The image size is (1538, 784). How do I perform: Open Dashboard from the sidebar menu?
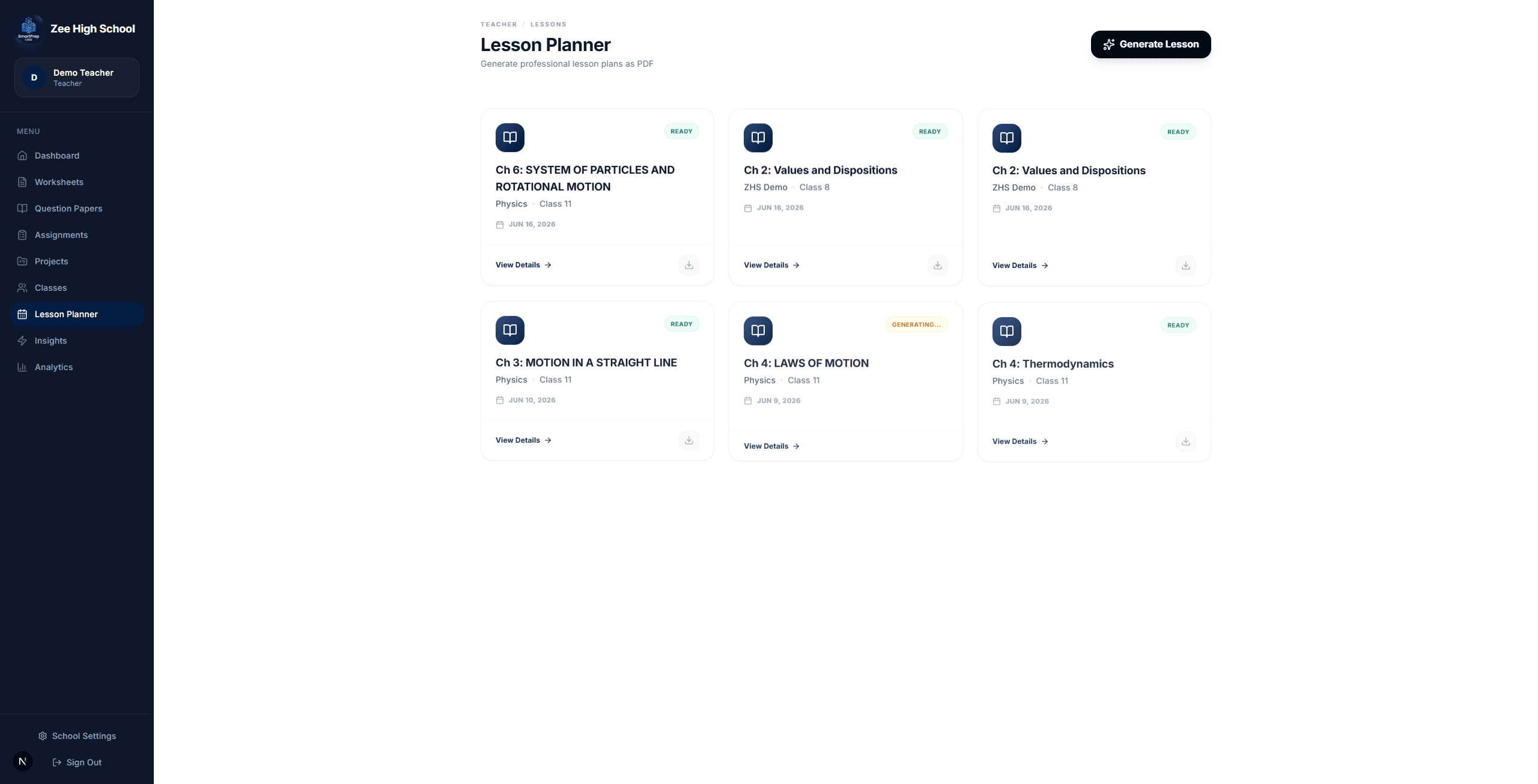point(77,156)
